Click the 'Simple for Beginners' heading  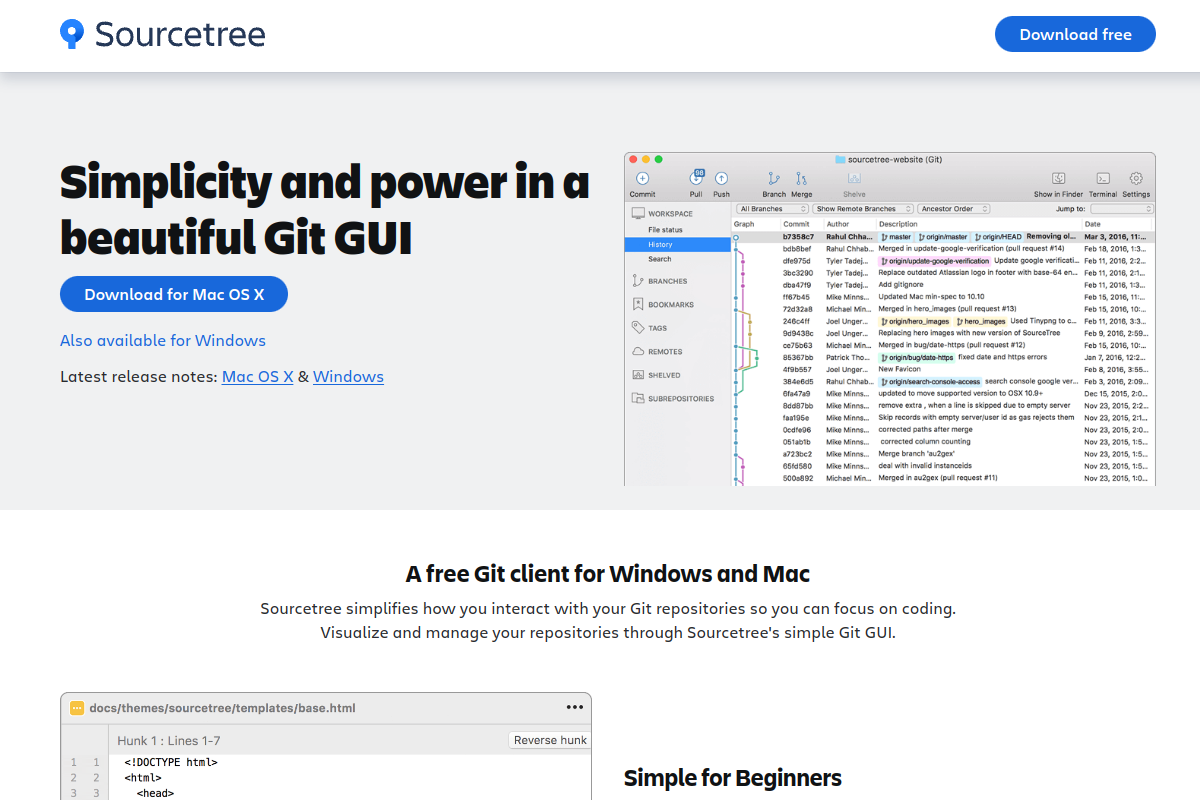click(733, 777)
